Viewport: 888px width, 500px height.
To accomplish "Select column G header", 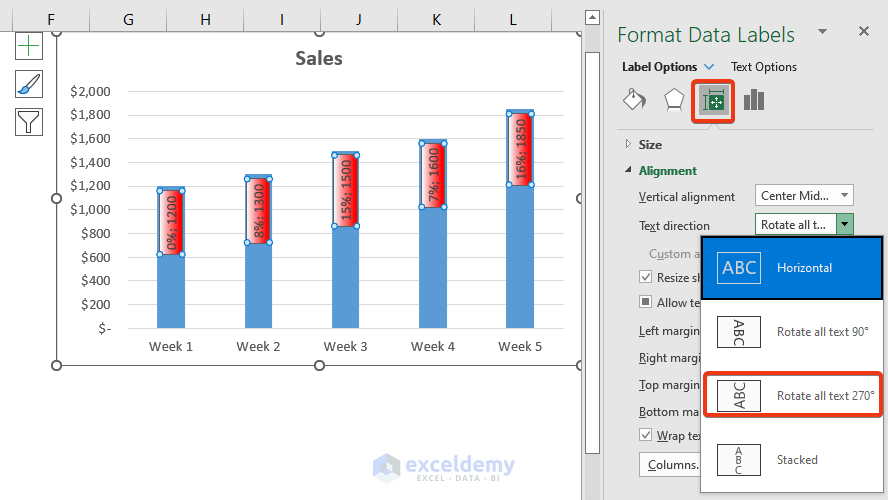I will [x=129, y=20].
